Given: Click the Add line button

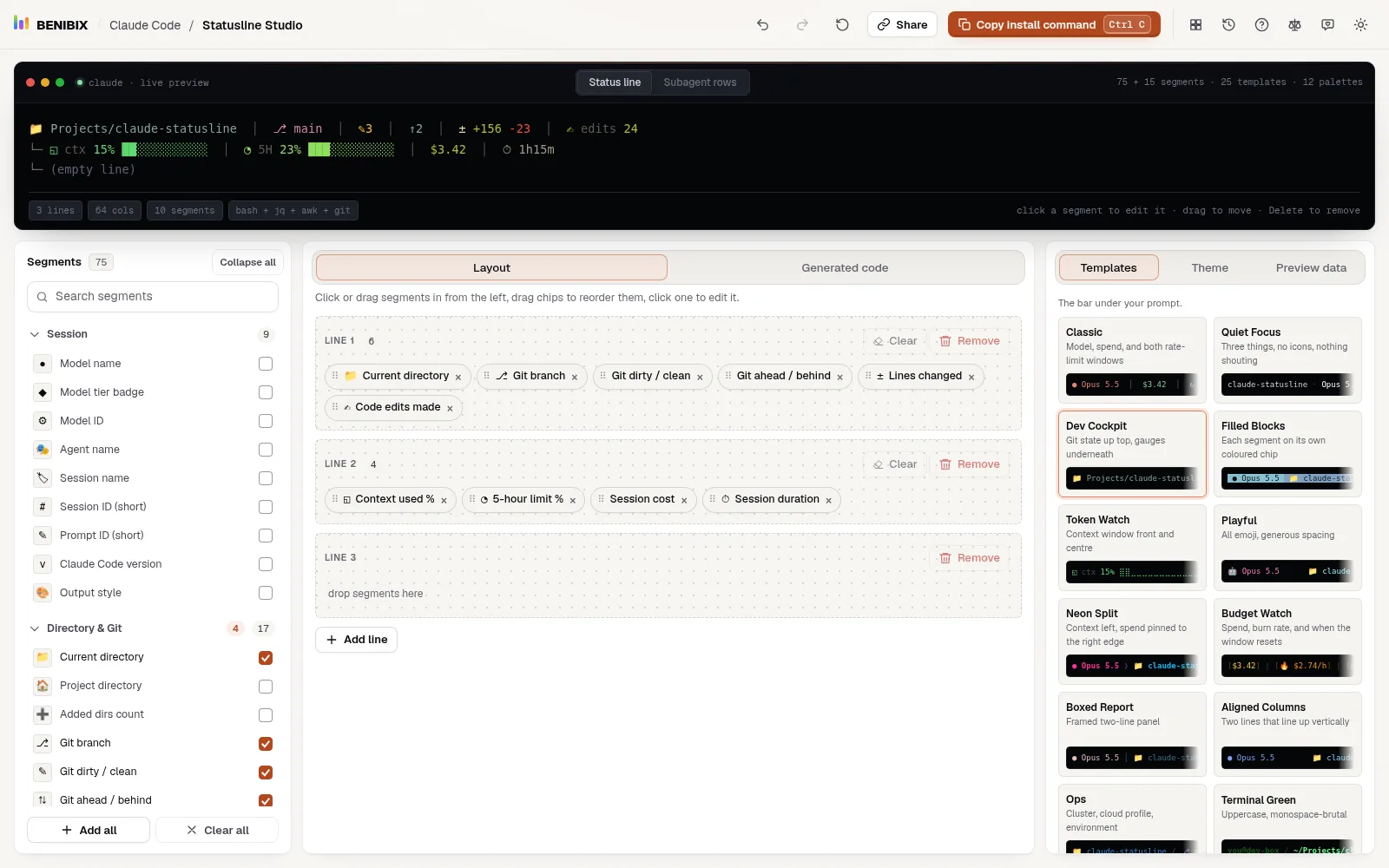Looking at the screenshot, I should pos(356,640).
